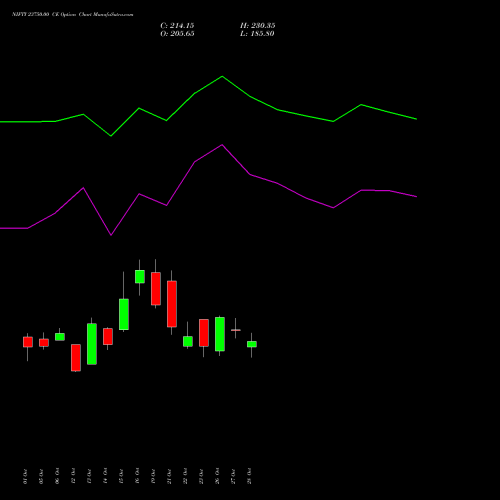The height and width of the screenshot is (500, 500).
Task: Click the close value C: 214.15
Action: click(x=177, y=26)
